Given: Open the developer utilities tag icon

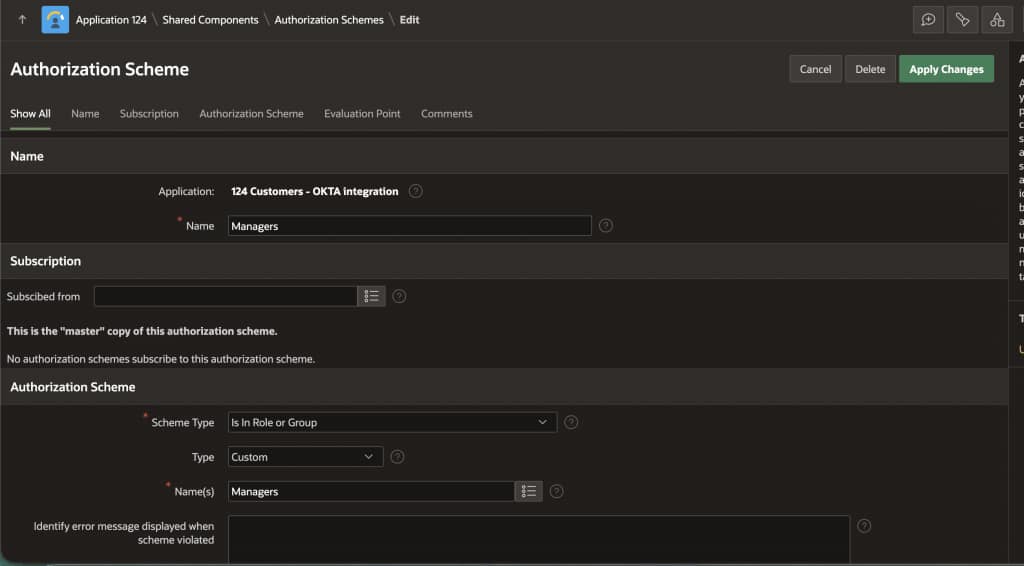Looking at the screenshot, I should pyautogui.click(x=963, y=20).
